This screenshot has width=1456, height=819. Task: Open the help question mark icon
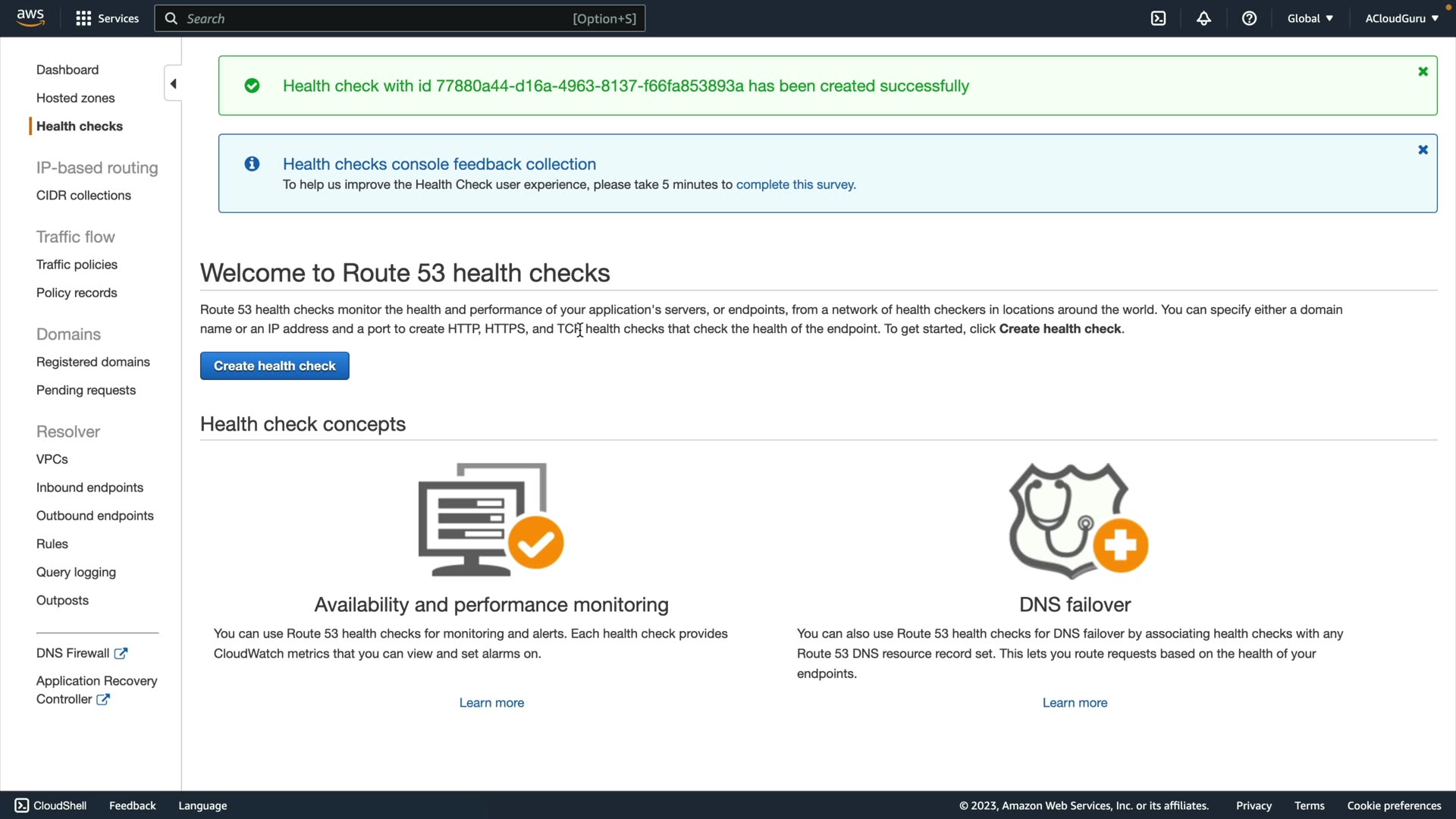pos(1249,18)
